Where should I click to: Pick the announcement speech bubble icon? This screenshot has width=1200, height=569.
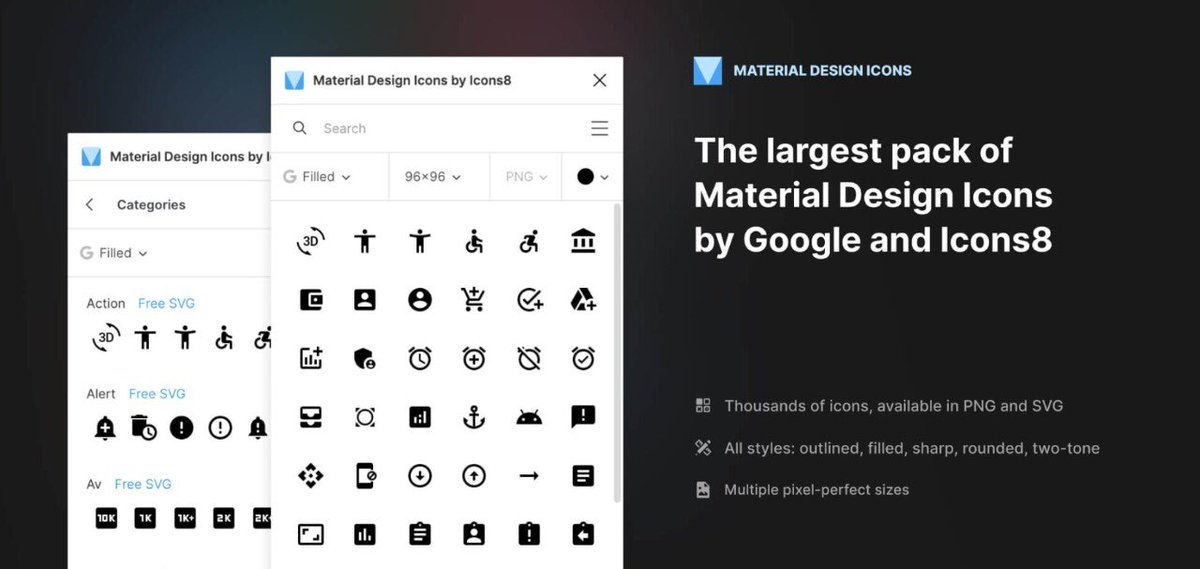[583, 417]
